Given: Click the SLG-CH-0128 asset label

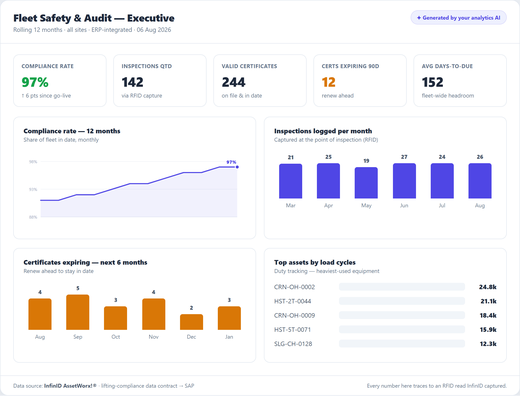Looking at the screenshot, I should (x=293, y=344).
